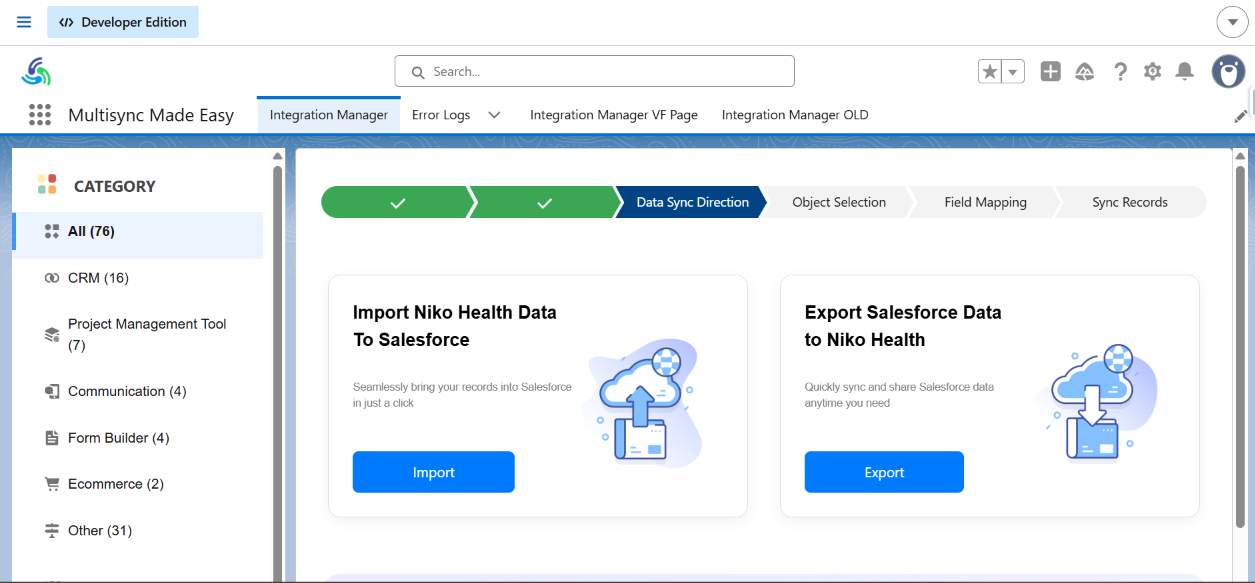The height and width of the screenshot is (583, 1255).
Task: Click 'Seamlessly bring your records' description text
Action: 462,395
